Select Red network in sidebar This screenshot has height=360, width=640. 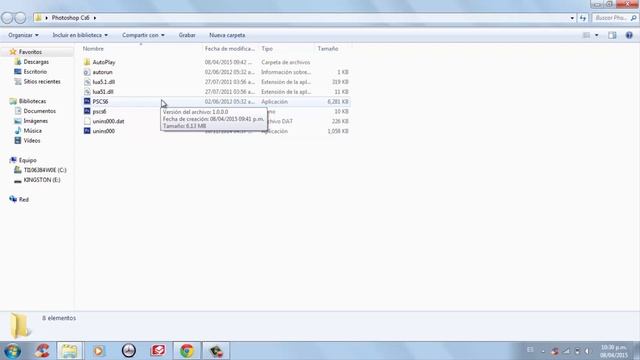tap(24, 200)
